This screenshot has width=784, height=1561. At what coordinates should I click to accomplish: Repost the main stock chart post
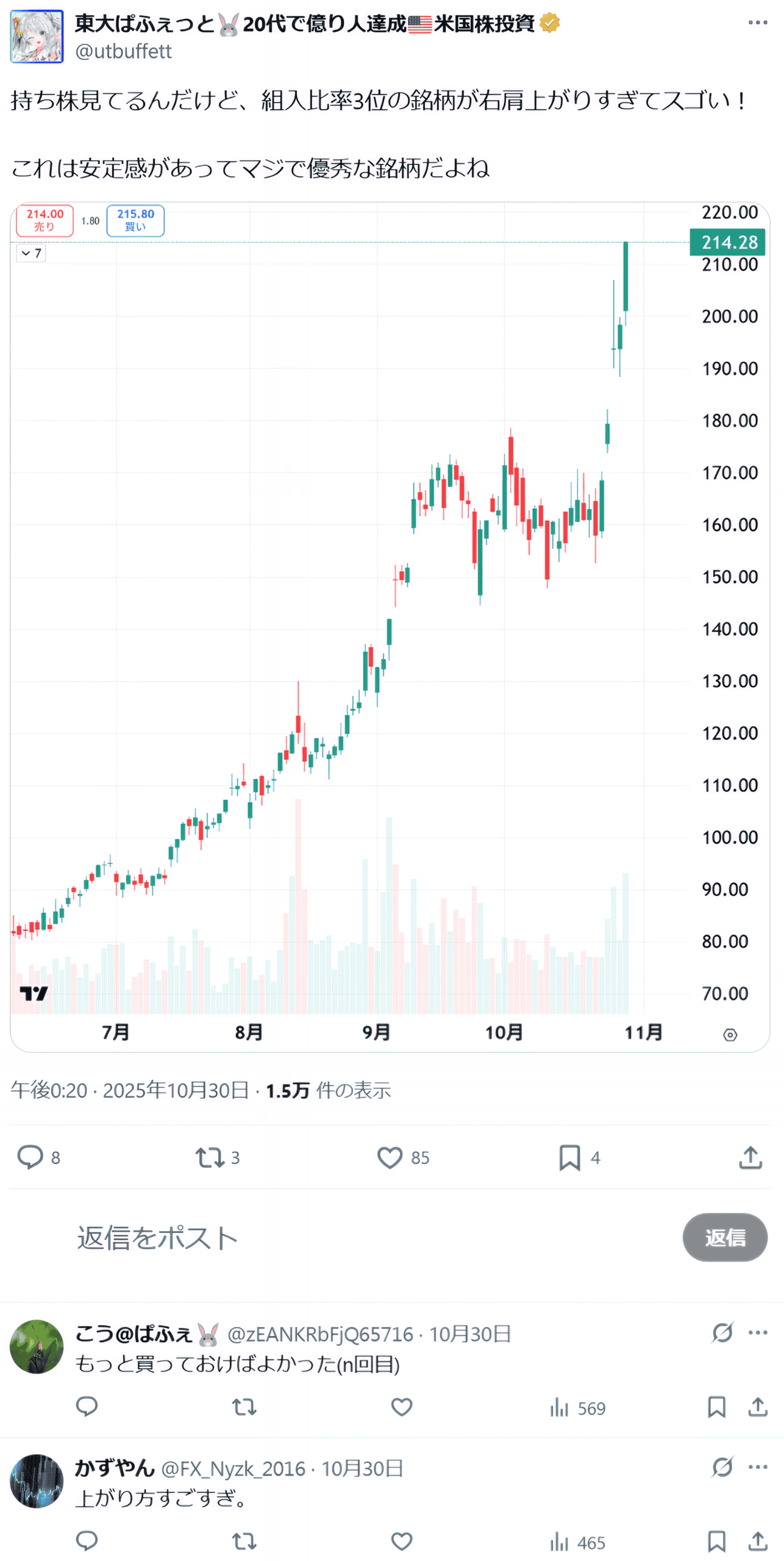[210, 1157]
